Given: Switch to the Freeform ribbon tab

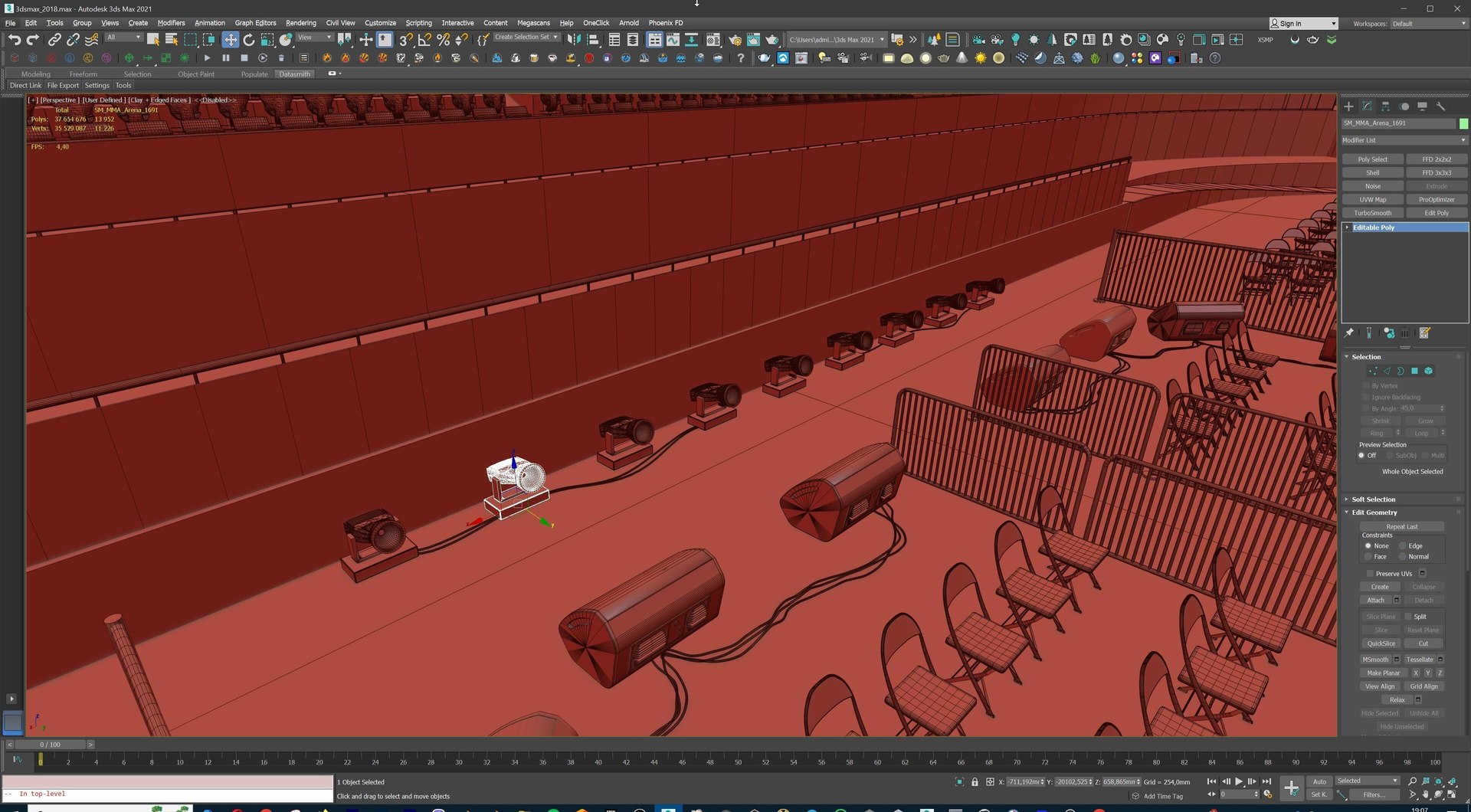Looking at the screenshot, I should [83, 74].
